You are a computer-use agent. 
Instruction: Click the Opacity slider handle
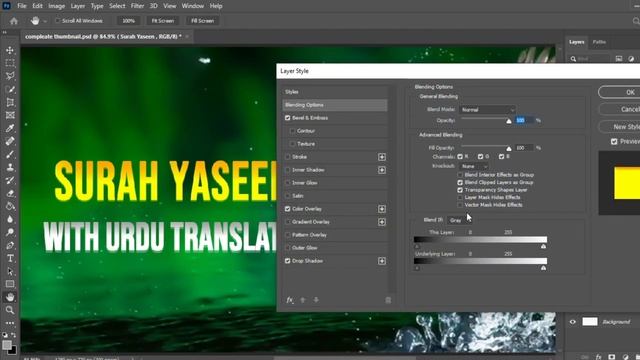click(509, 121)
